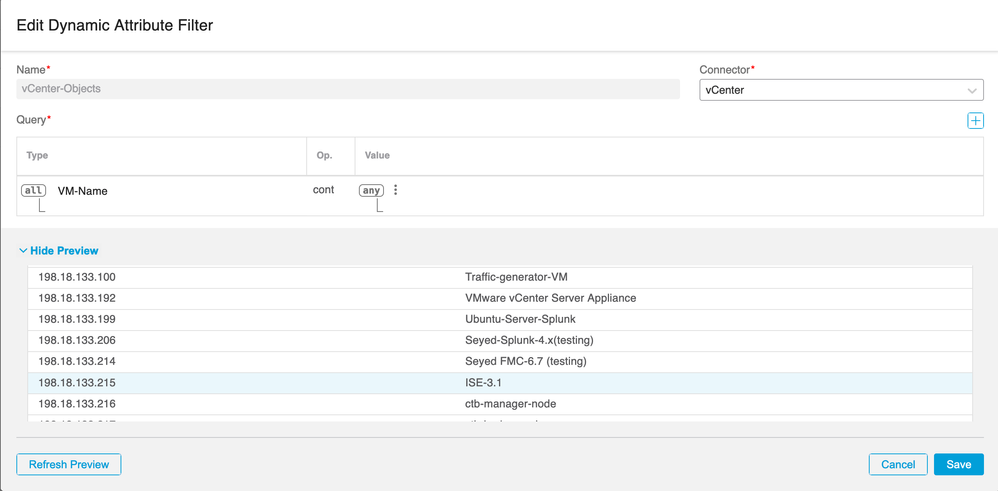
Task: Click the 'cont' operator cell
Action: (323, 190)
